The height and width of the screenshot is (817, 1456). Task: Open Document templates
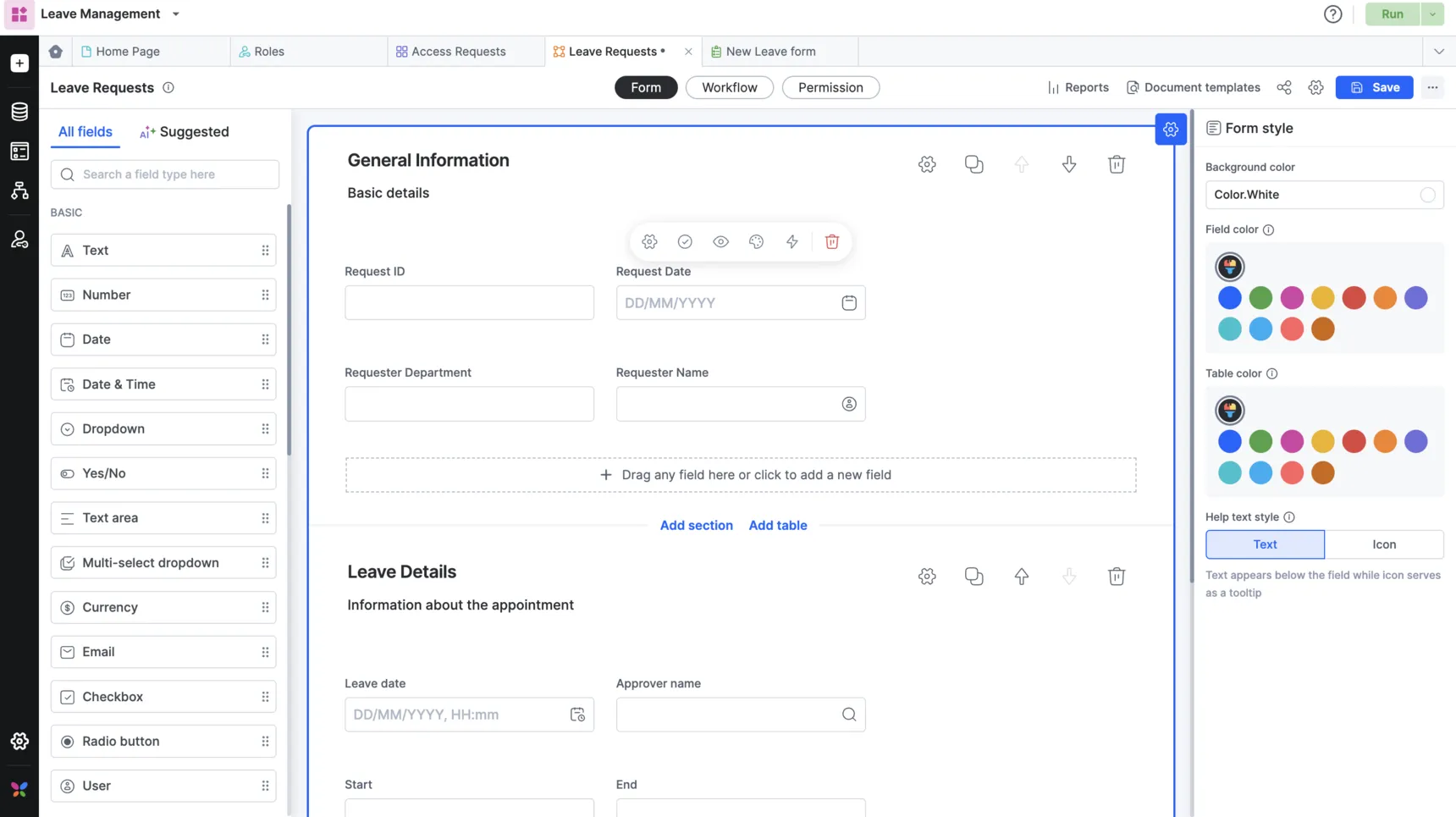[x=1193, y=87]
